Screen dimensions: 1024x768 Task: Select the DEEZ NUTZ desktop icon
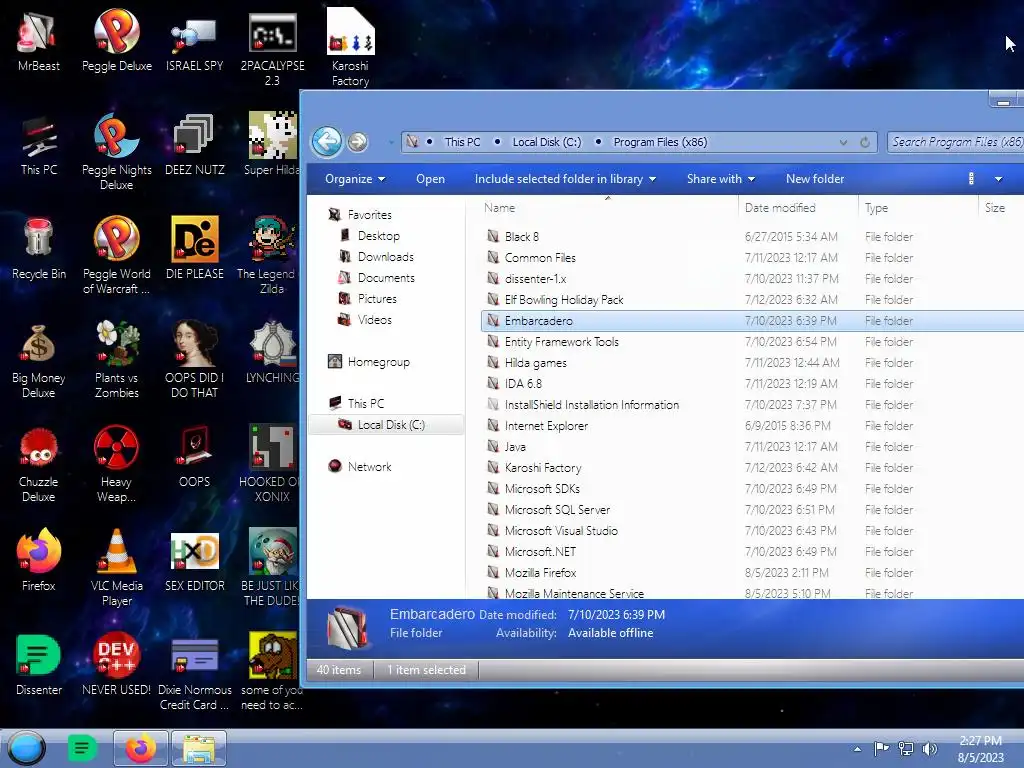point(195,146)
